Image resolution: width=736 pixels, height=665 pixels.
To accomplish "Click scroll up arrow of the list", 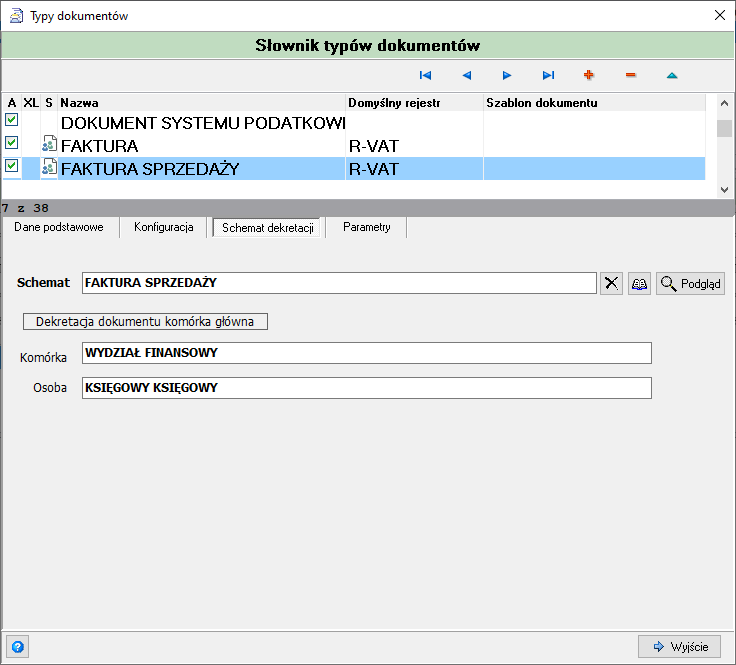I will pyautogui.click(x=724, y=103).
